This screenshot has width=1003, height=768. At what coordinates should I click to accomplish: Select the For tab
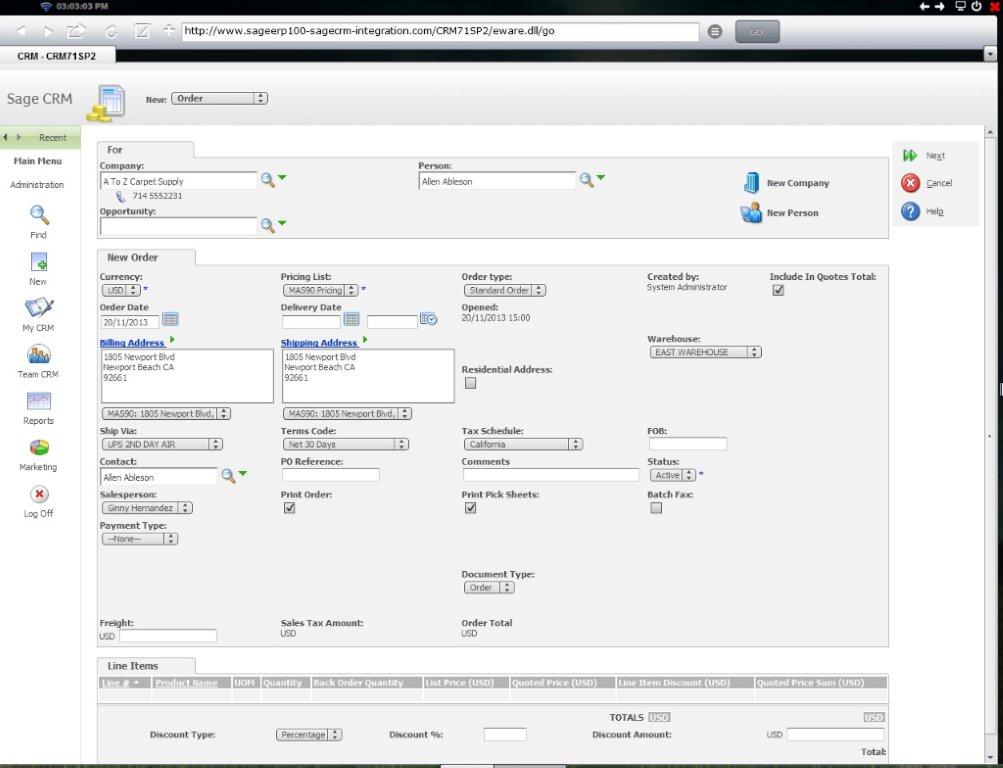click(x=145, y=150)
